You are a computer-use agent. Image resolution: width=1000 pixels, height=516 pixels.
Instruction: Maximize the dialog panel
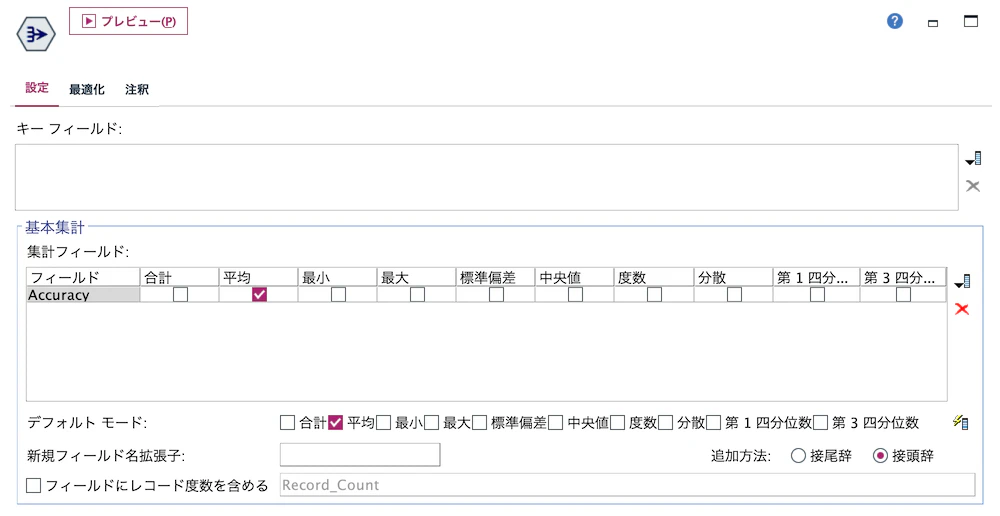(971, 21)
